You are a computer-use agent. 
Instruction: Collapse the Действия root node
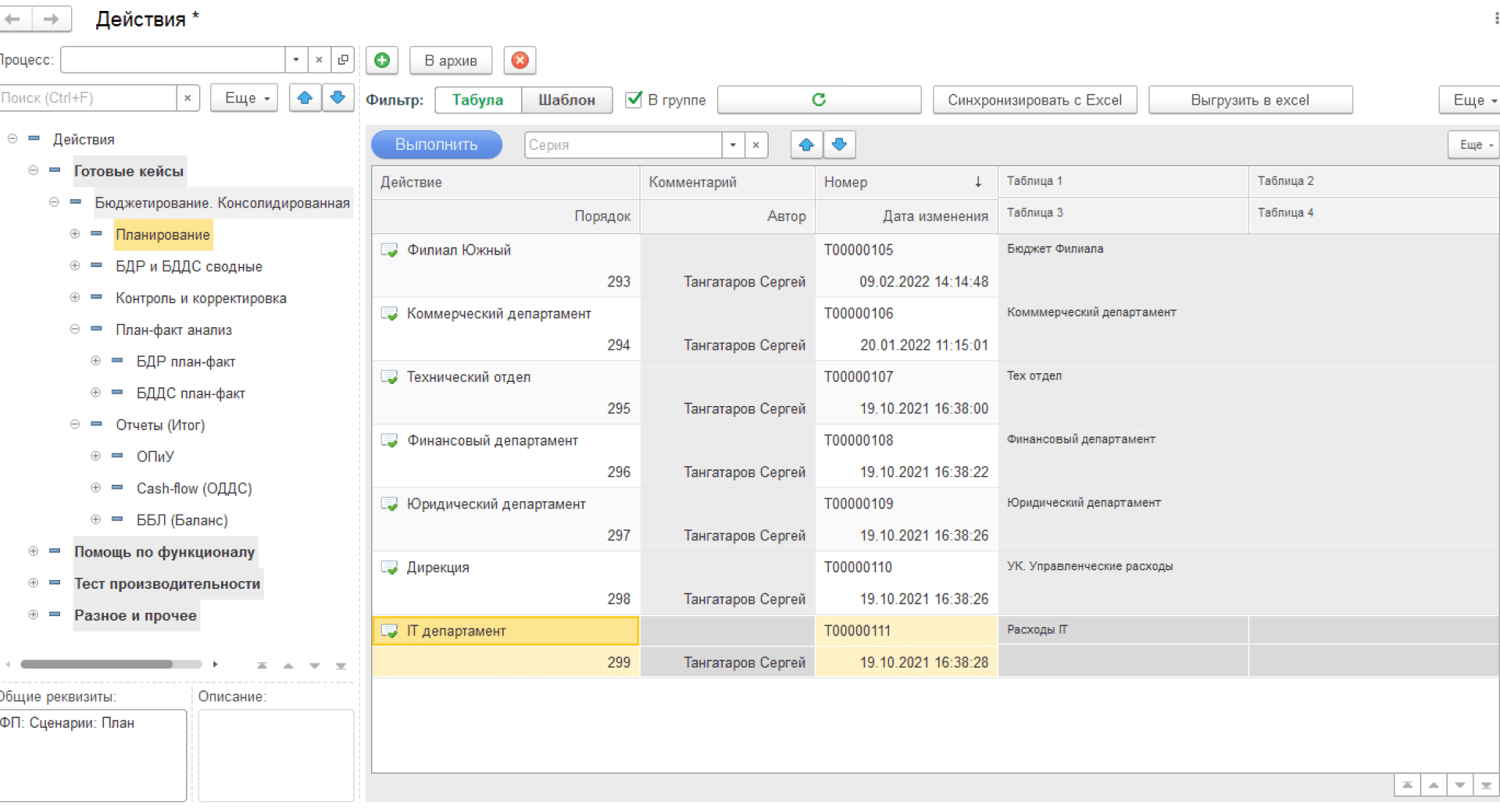[x=12, y=139]
